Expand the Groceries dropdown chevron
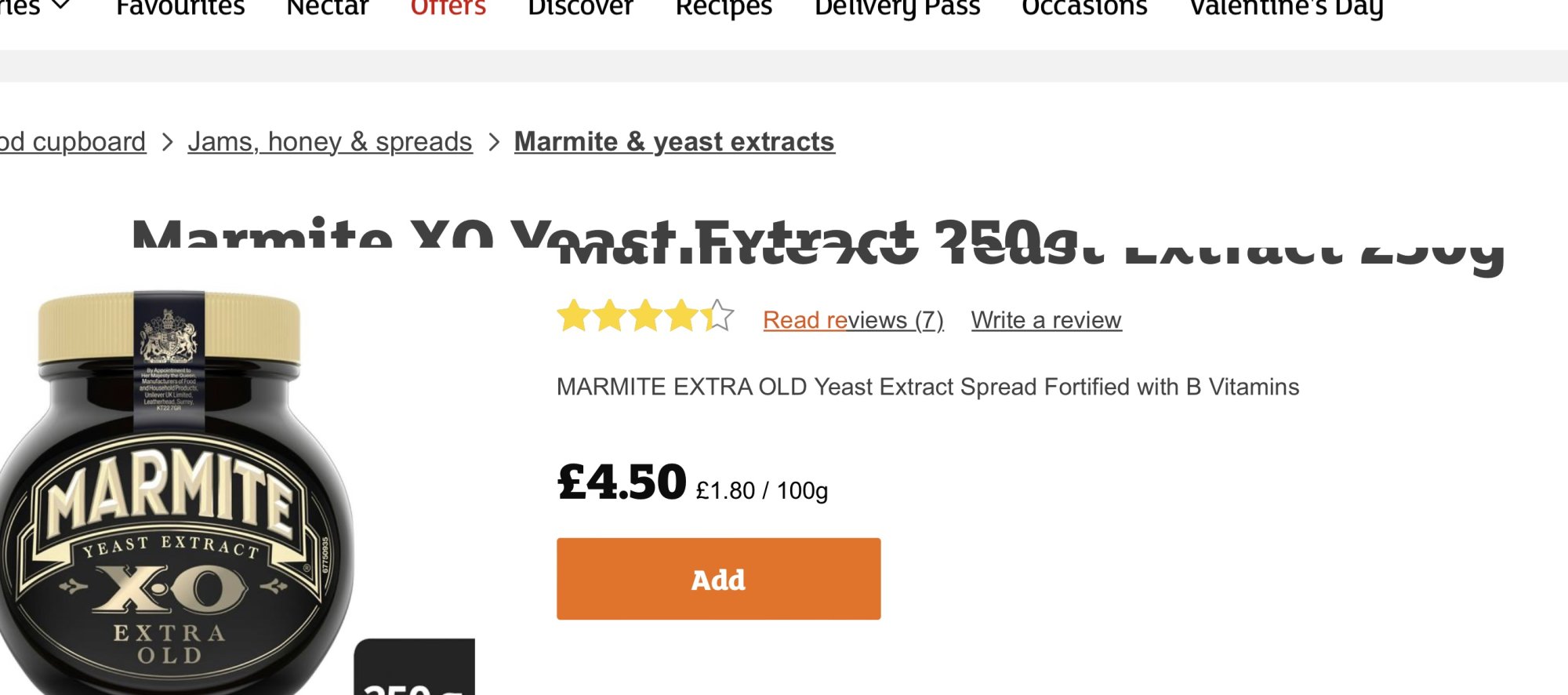The height and width of the screenshot is (695, 1568). pos(61,6)
